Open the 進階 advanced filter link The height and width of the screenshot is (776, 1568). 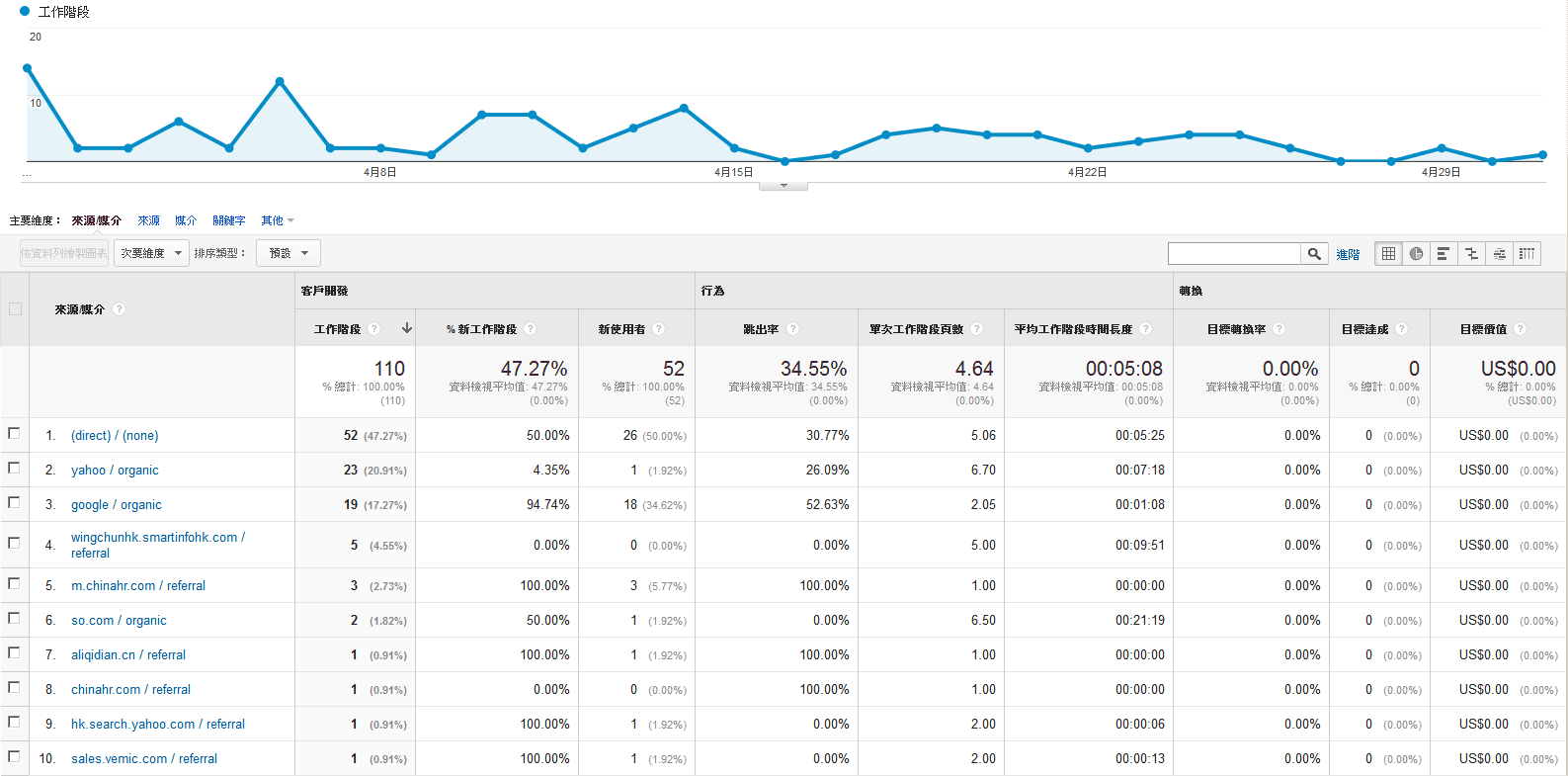pos(1348,255)
